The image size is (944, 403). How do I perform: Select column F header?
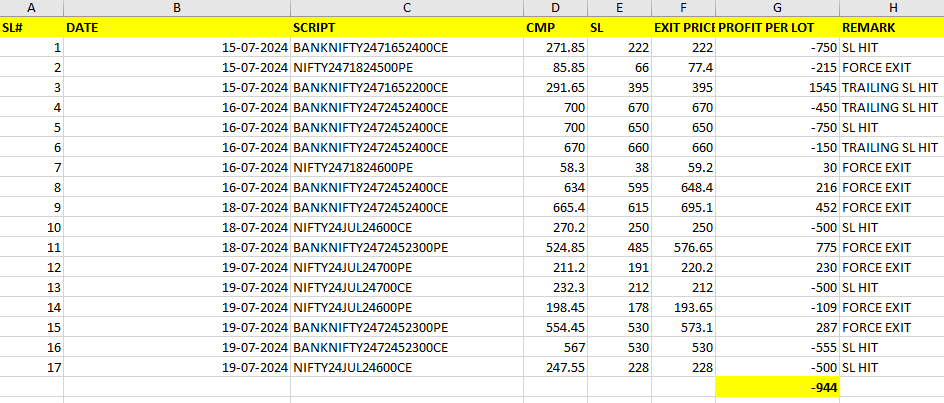(683, 8)
